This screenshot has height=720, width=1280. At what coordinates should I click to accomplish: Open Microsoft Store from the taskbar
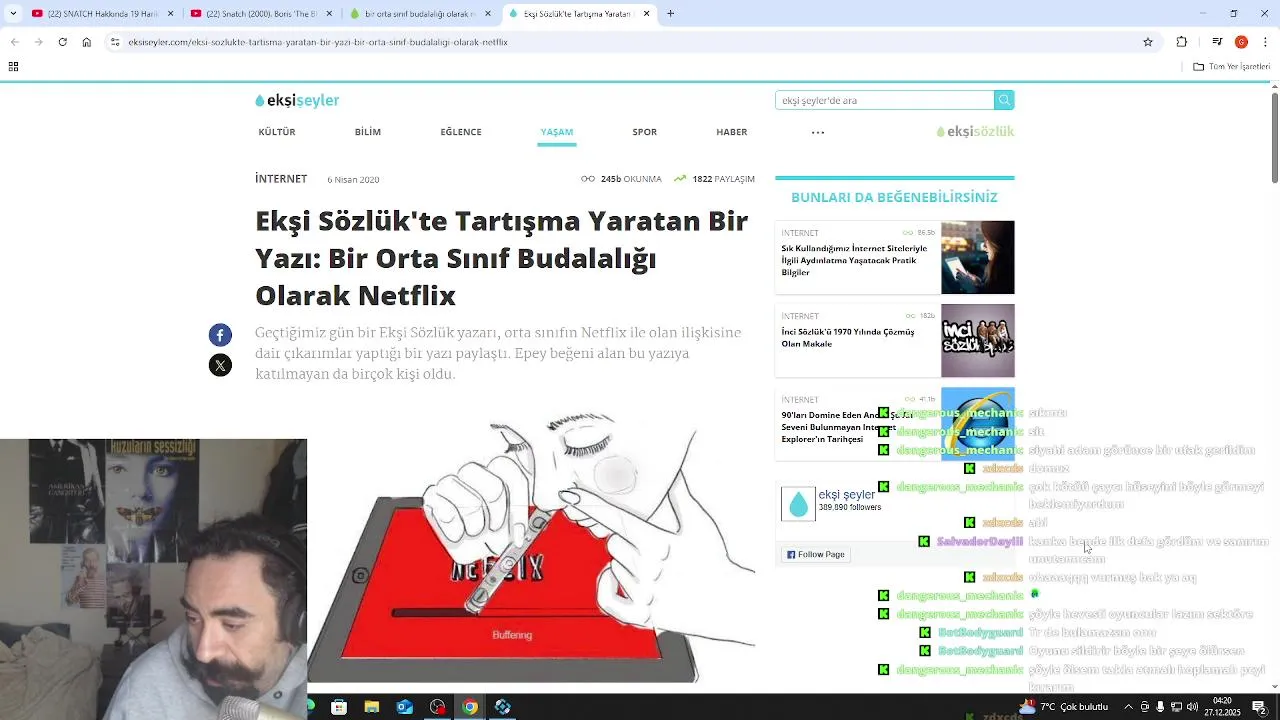tap(339, 707)
